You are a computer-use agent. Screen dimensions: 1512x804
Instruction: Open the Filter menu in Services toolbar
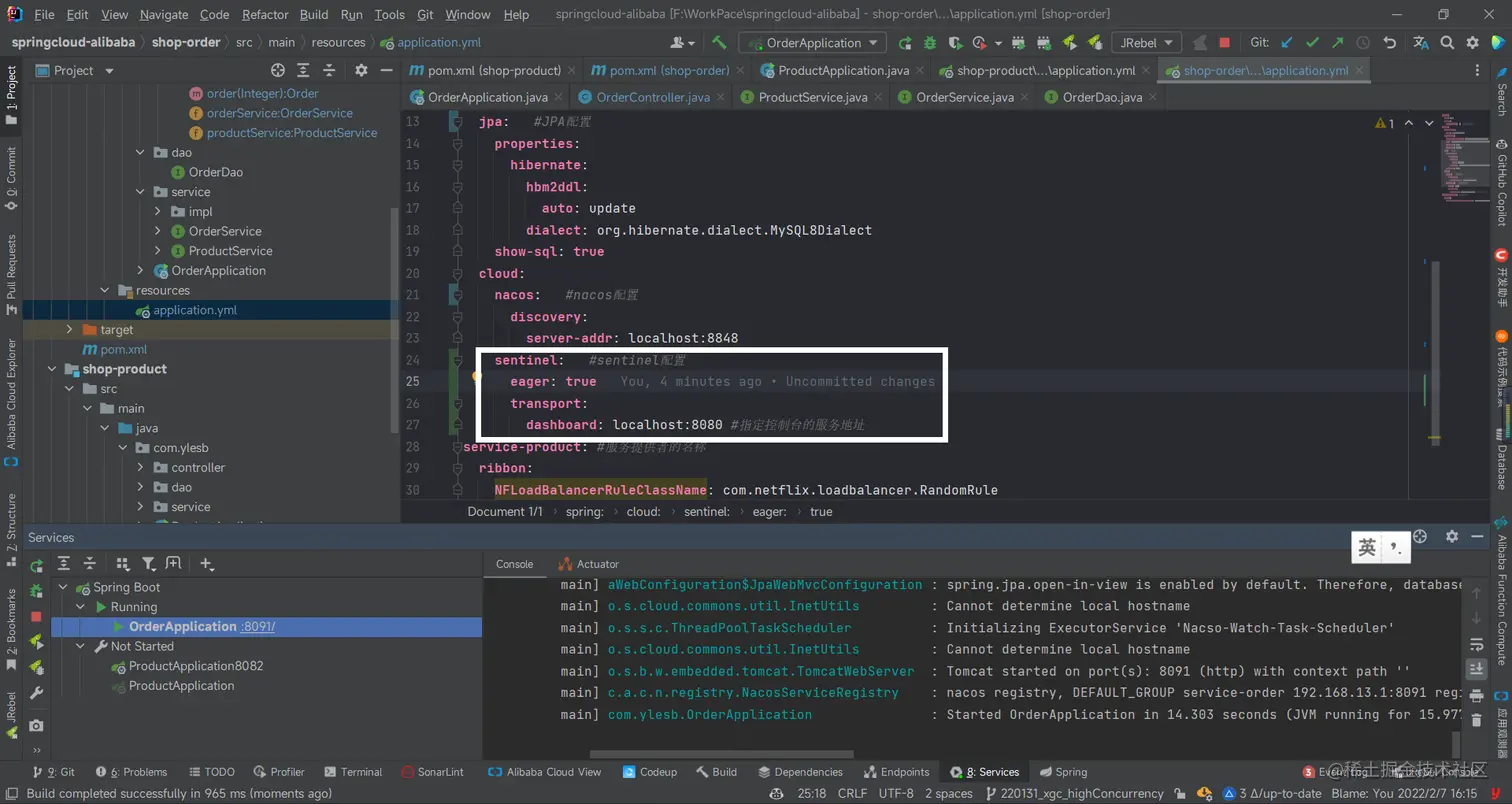pos(149,564)
